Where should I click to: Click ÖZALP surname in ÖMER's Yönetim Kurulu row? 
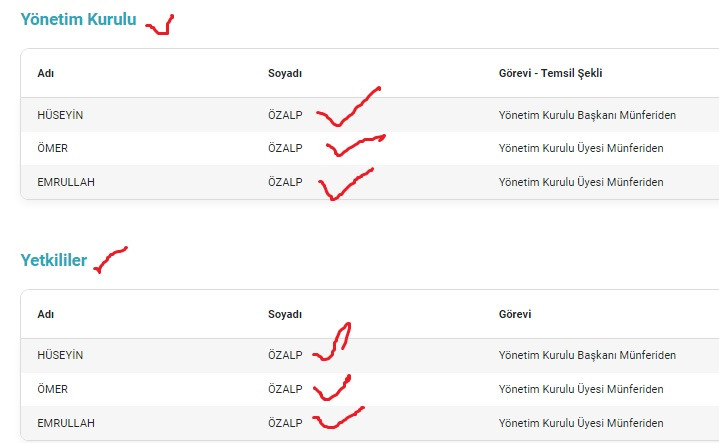285,148
